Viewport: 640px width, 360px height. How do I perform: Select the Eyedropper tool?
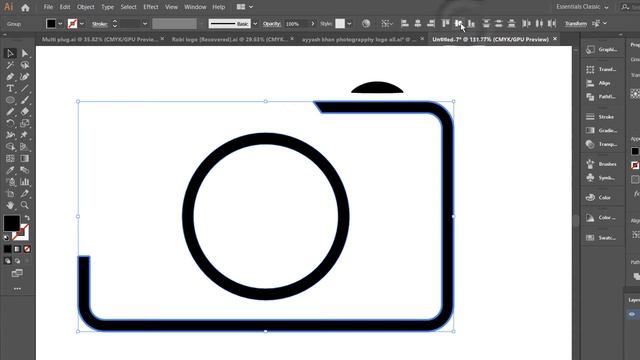10,170
